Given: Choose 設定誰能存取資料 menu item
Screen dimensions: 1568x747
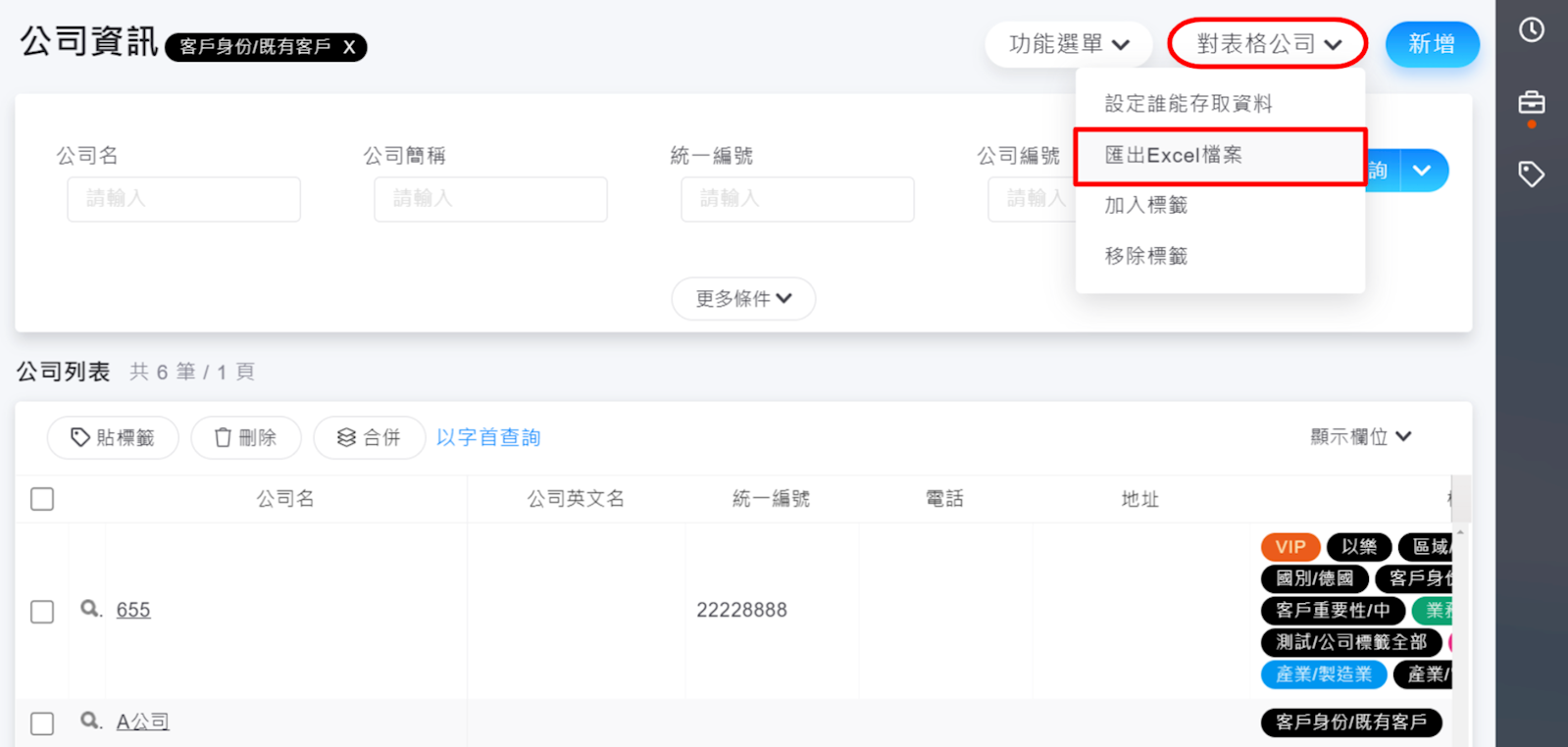Looking at the screenshot, I should click(x=1189, y=104).
